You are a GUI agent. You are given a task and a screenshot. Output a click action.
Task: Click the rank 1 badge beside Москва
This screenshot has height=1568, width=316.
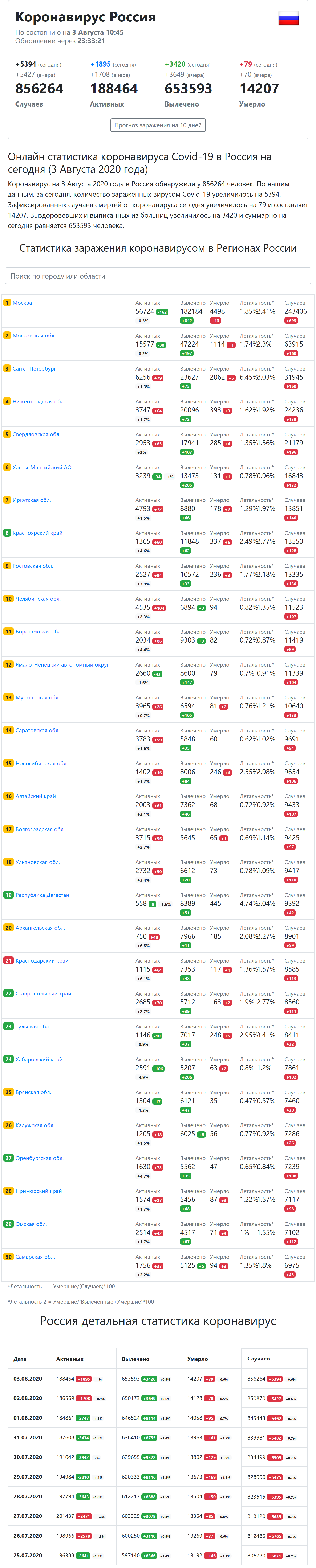7,303
